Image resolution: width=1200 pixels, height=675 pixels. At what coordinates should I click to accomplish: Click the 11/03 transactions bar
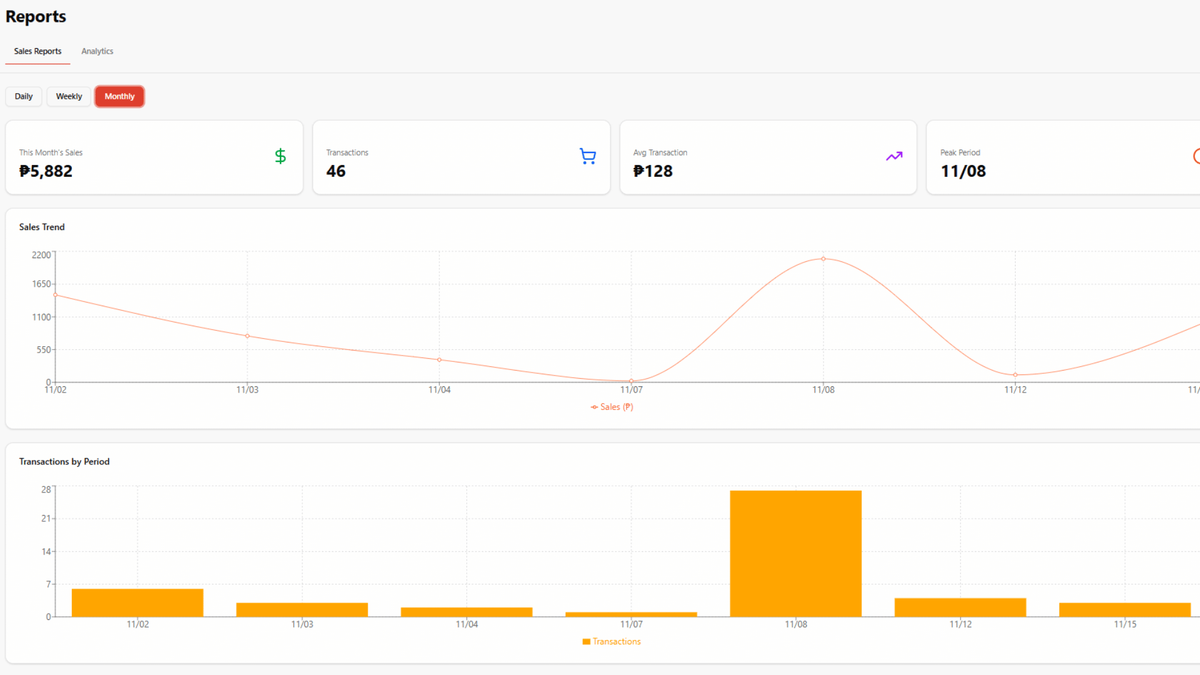pos(302,610)
